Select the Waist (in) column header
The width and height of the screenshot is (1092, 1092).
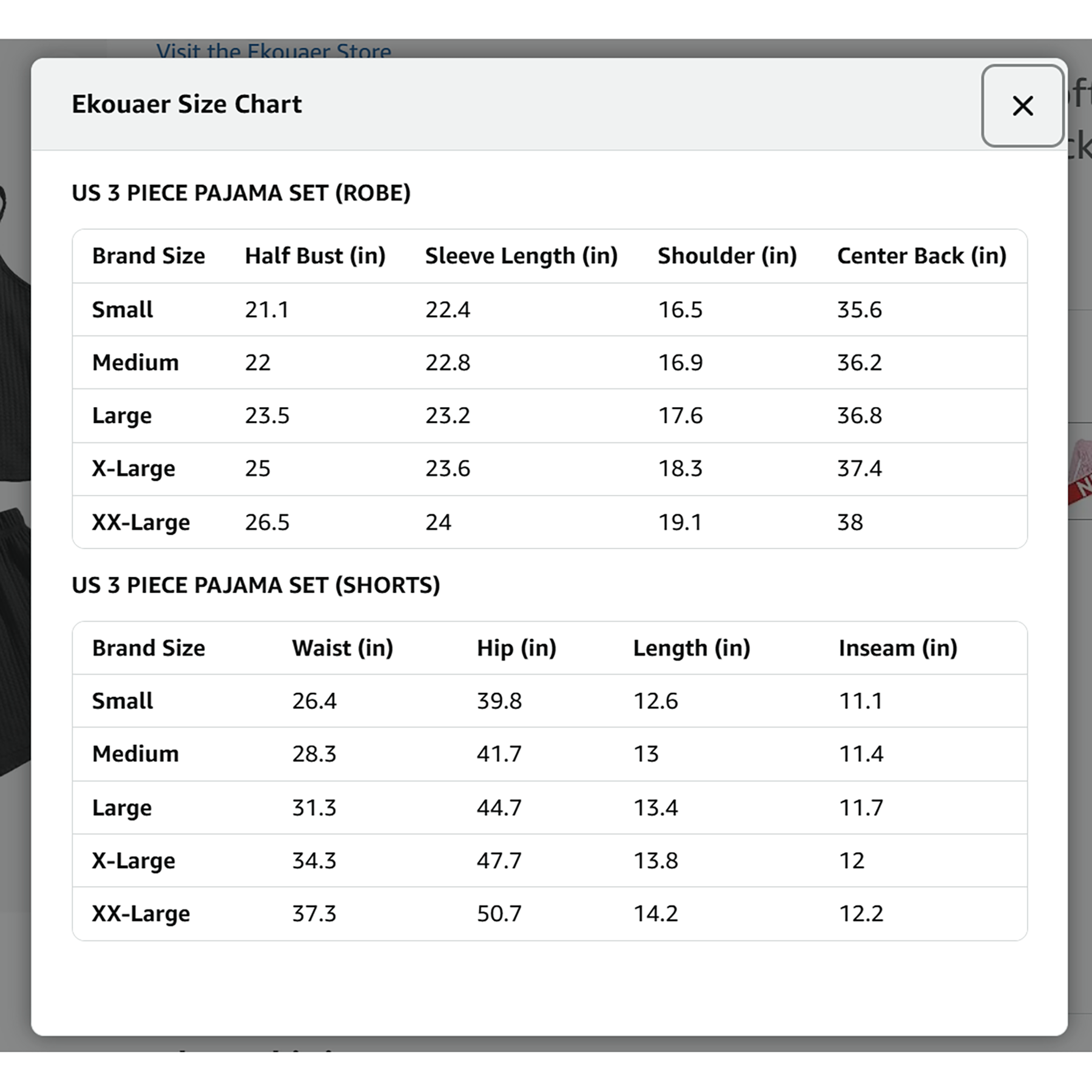[x=342, y=648]
